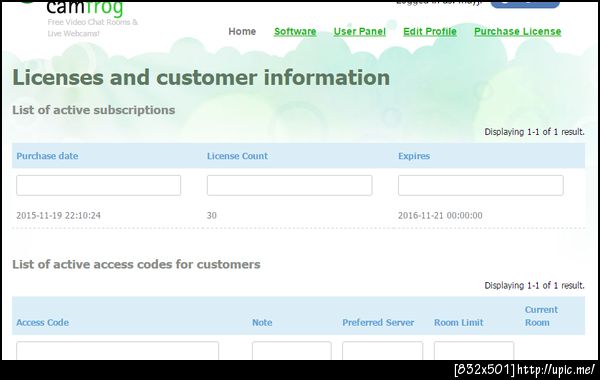Select expiry value 2016-11-21 00:00:00
The width and height of the screenshot is (600, 380).
(x=440, y=215)
